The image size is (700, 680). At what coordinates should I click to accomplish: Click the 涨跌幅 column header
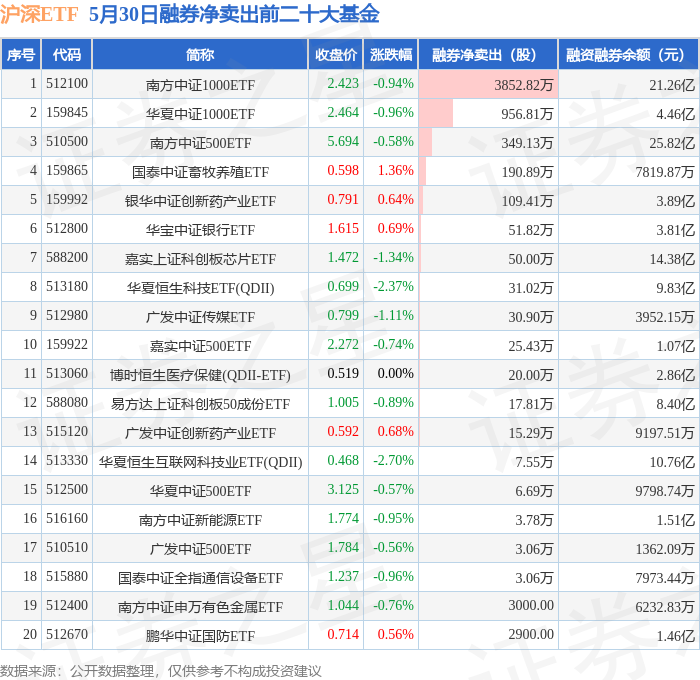(391, 54)
